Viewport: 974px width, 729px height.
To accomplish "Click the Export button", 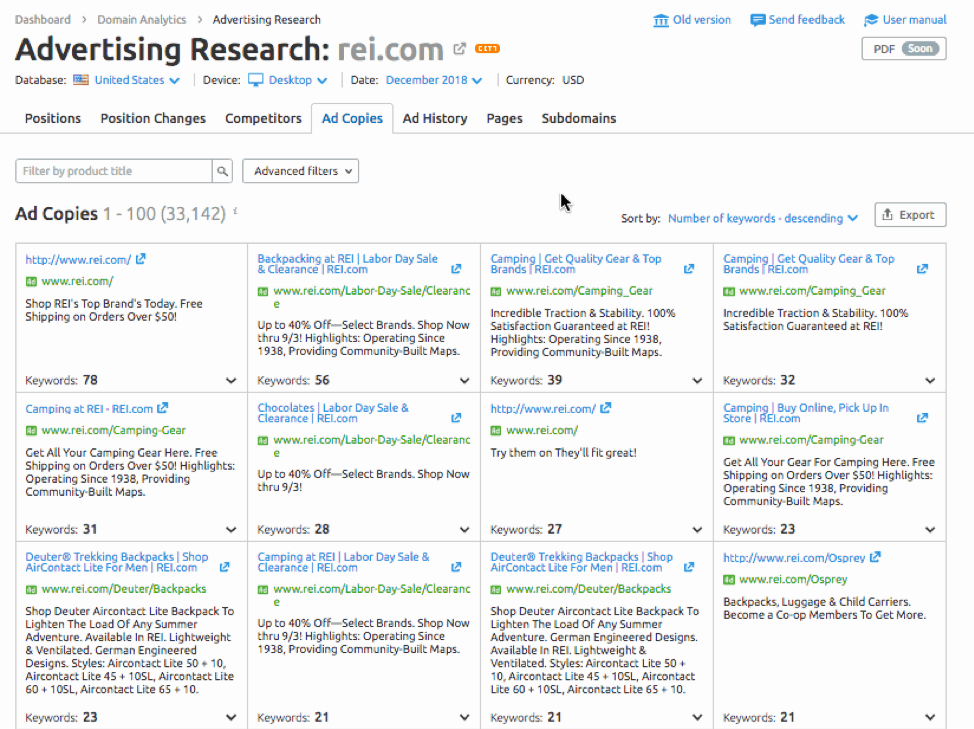I will point(910,215).
